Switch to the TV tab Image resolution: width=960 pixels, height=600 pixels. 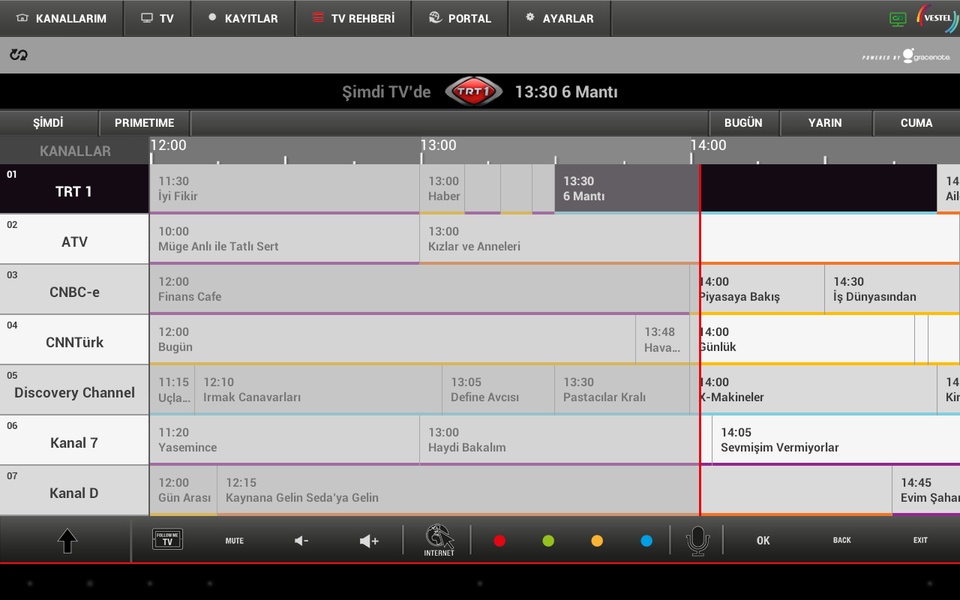click(157, 18)
